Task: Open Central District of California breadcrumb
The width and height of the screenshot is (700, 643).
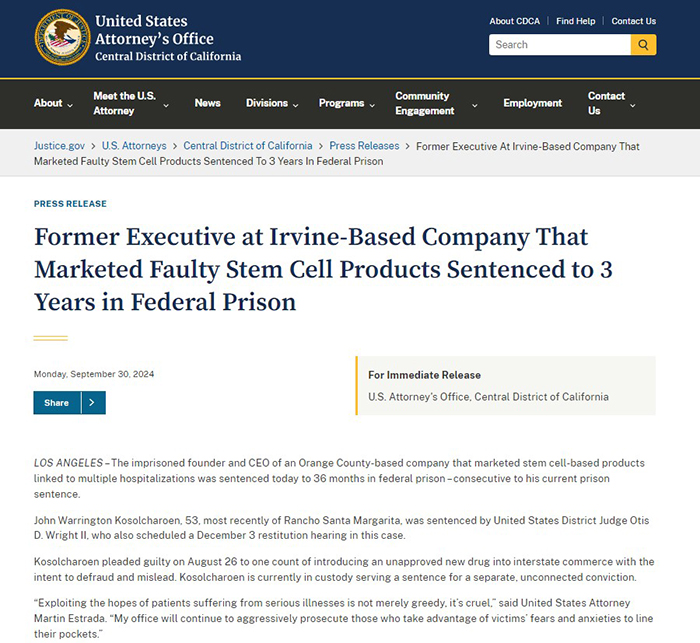Action: tap(248, 146)
